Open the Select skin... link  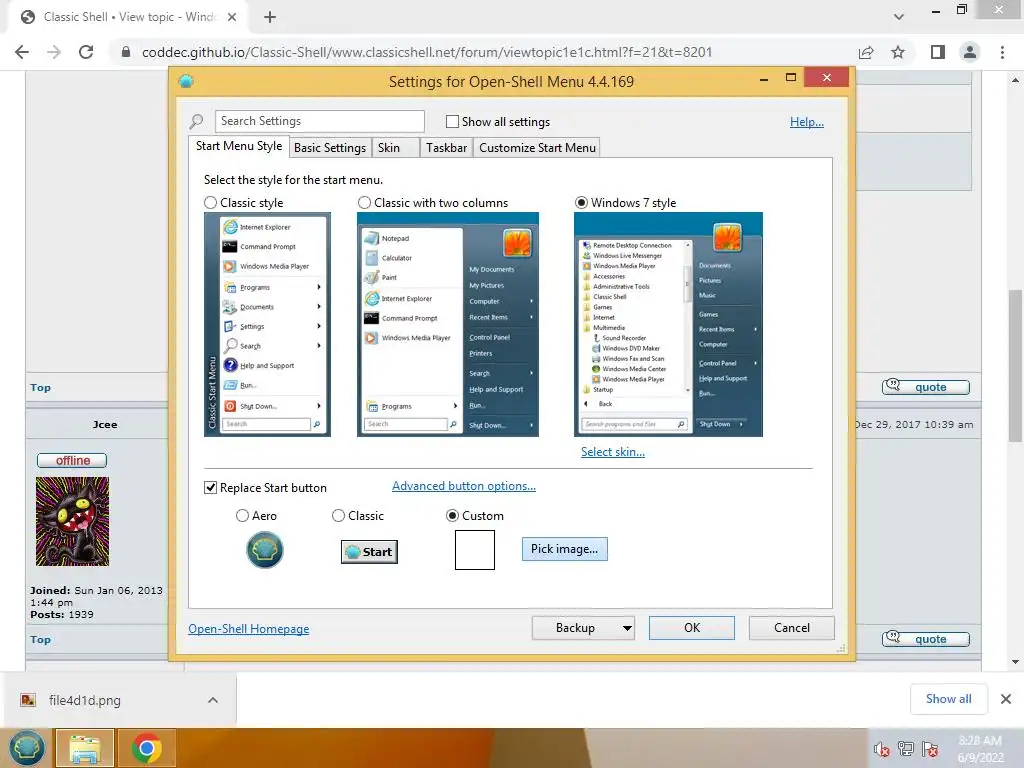point(613,452)
